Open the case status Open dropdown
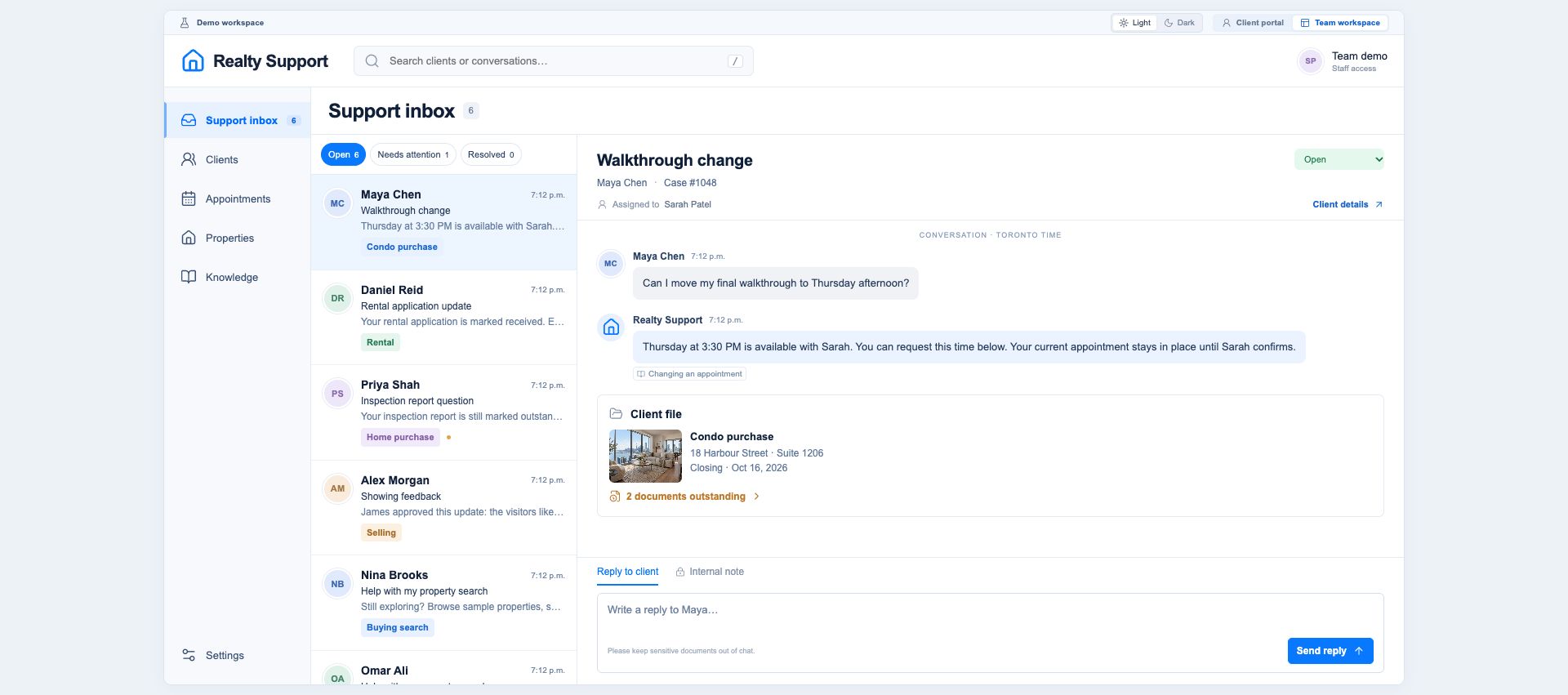Image resolution: width=1568 pixels, height=695 pixels. [x=1339, y=159]
